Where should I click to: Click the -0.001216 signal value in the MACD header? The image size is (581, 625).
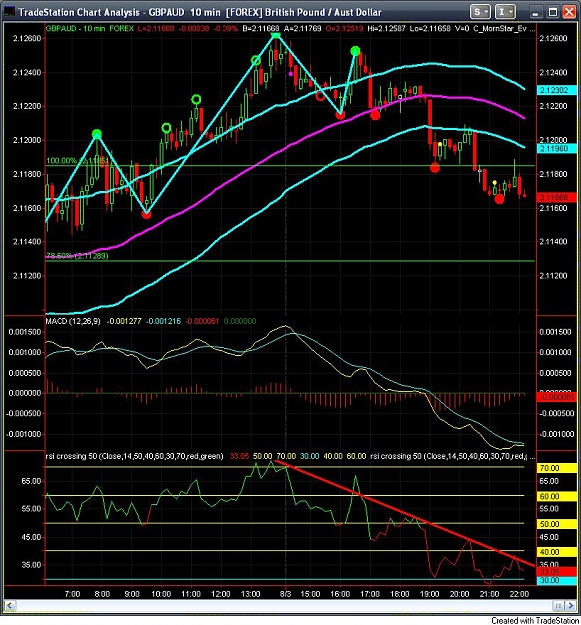[163, 321]
